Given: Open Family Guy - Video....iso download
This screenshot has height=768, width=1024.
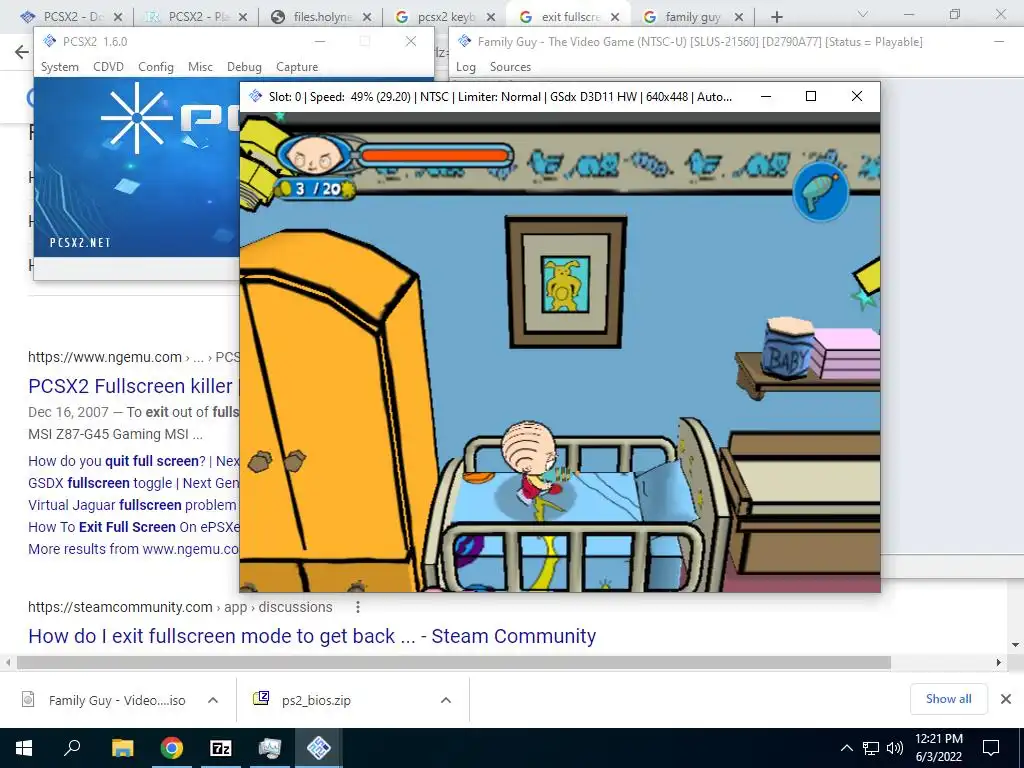Looking at the screenshot, I should click(x=104, y=700).
